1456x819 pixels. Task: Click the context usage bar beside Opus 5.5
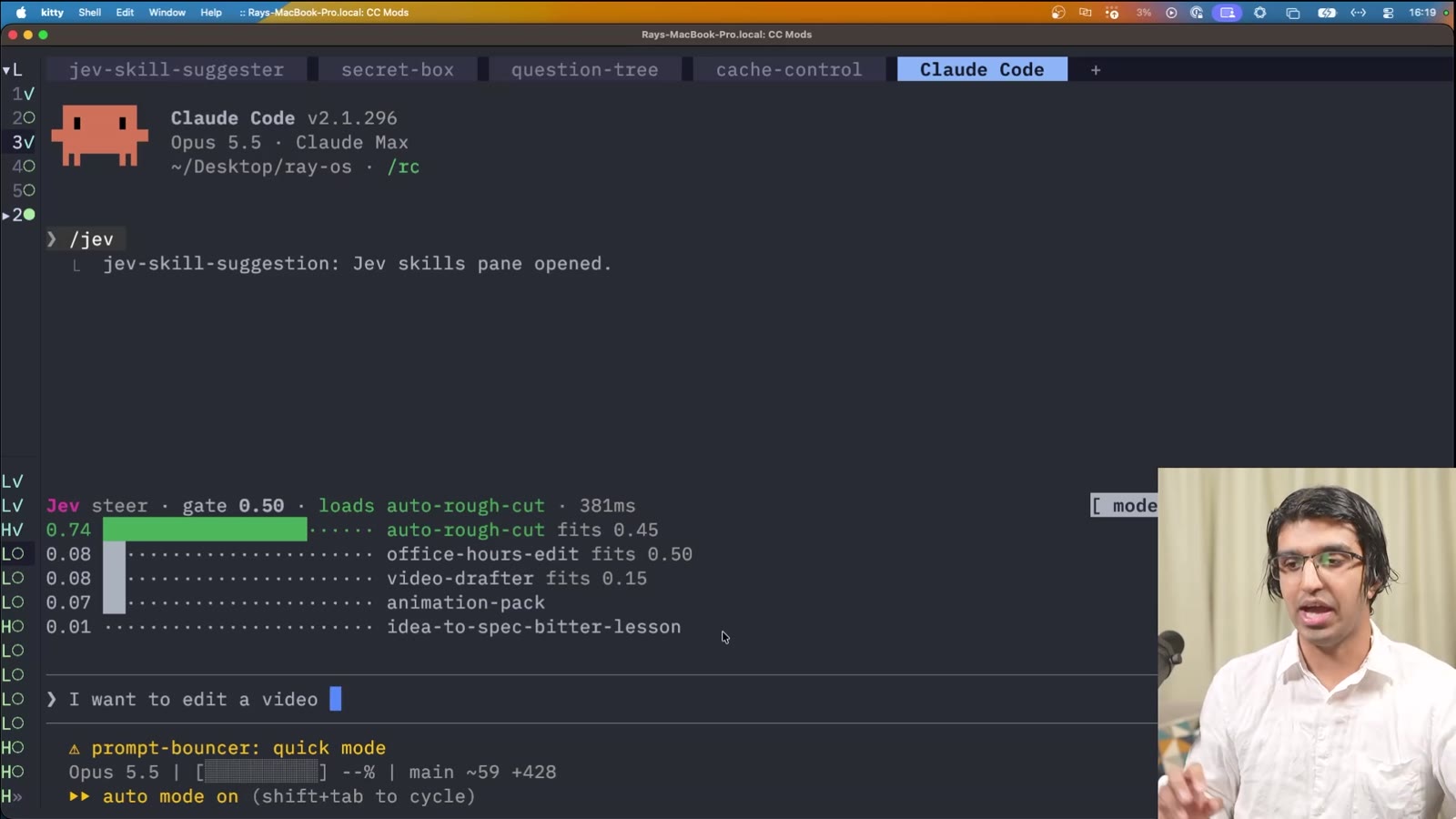click(261, 773)
